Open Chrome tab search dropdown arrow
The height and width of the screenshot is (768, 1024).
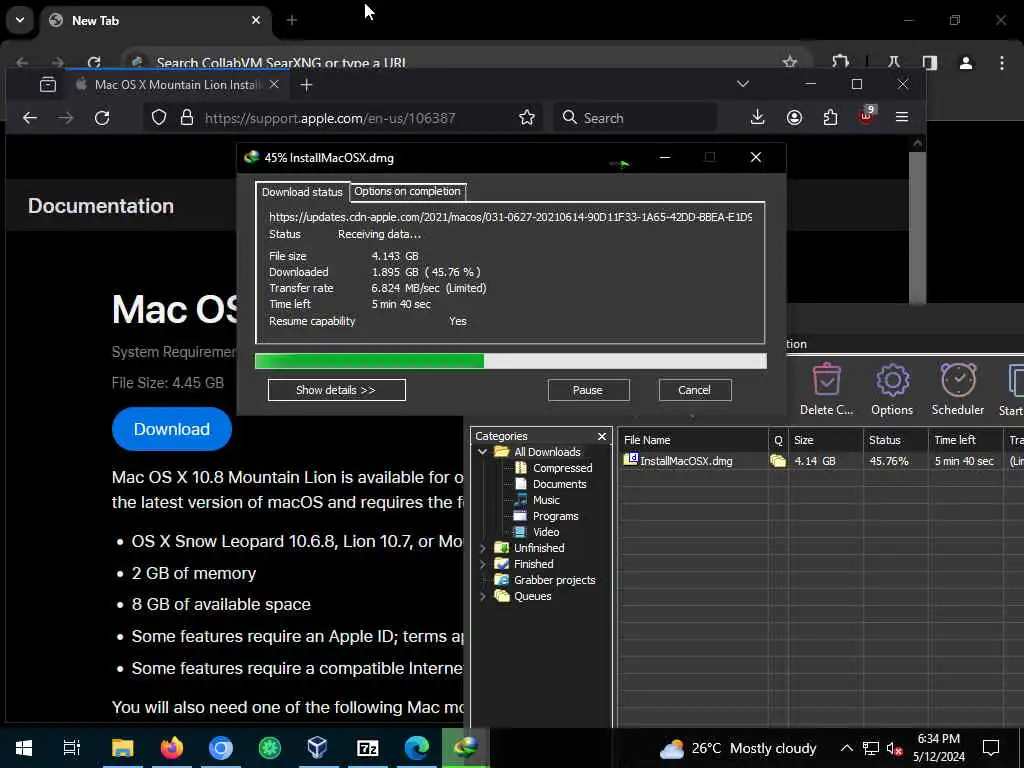20,20
